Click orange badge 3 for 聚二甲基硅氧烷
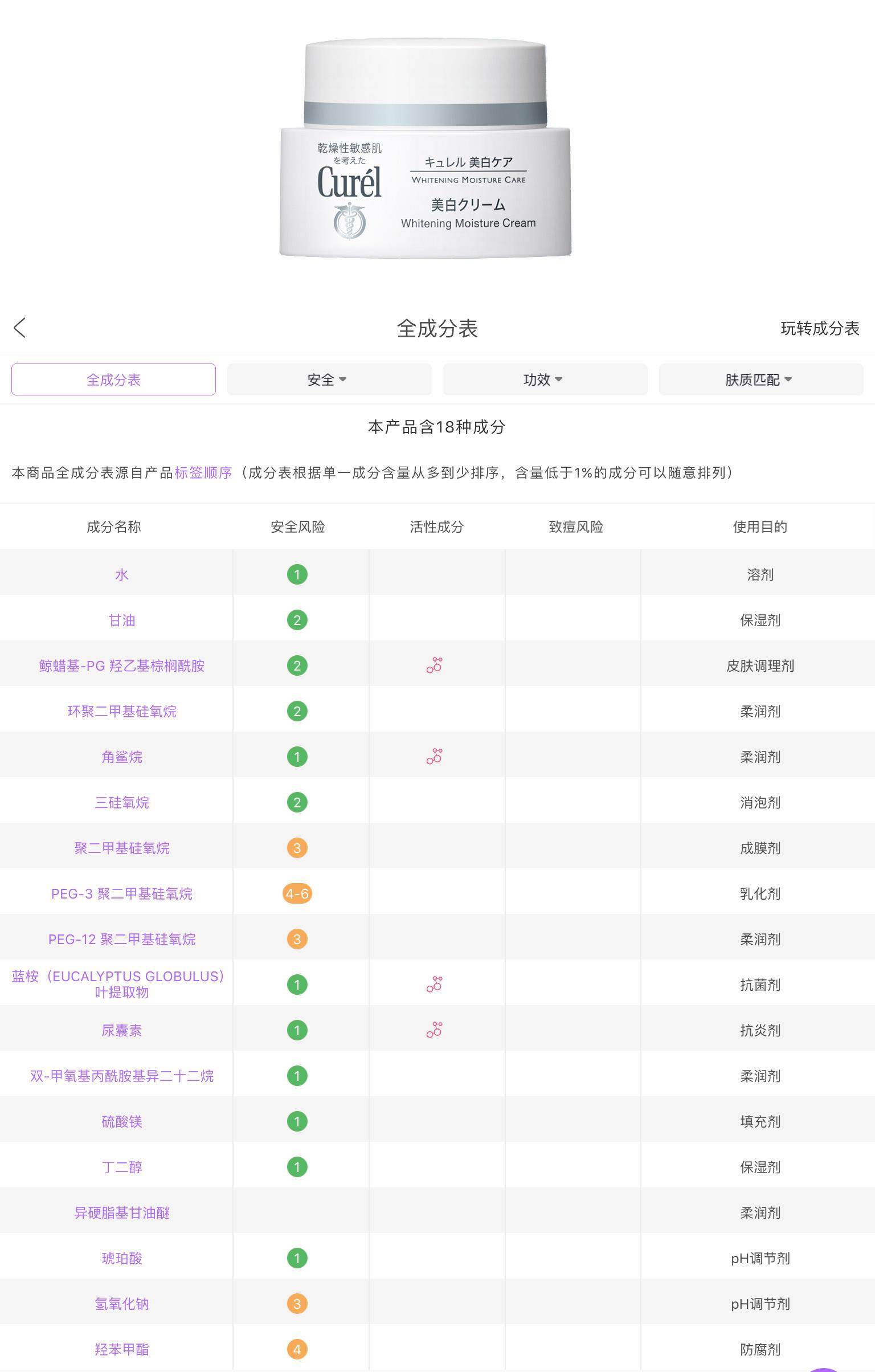 (297, 848)
